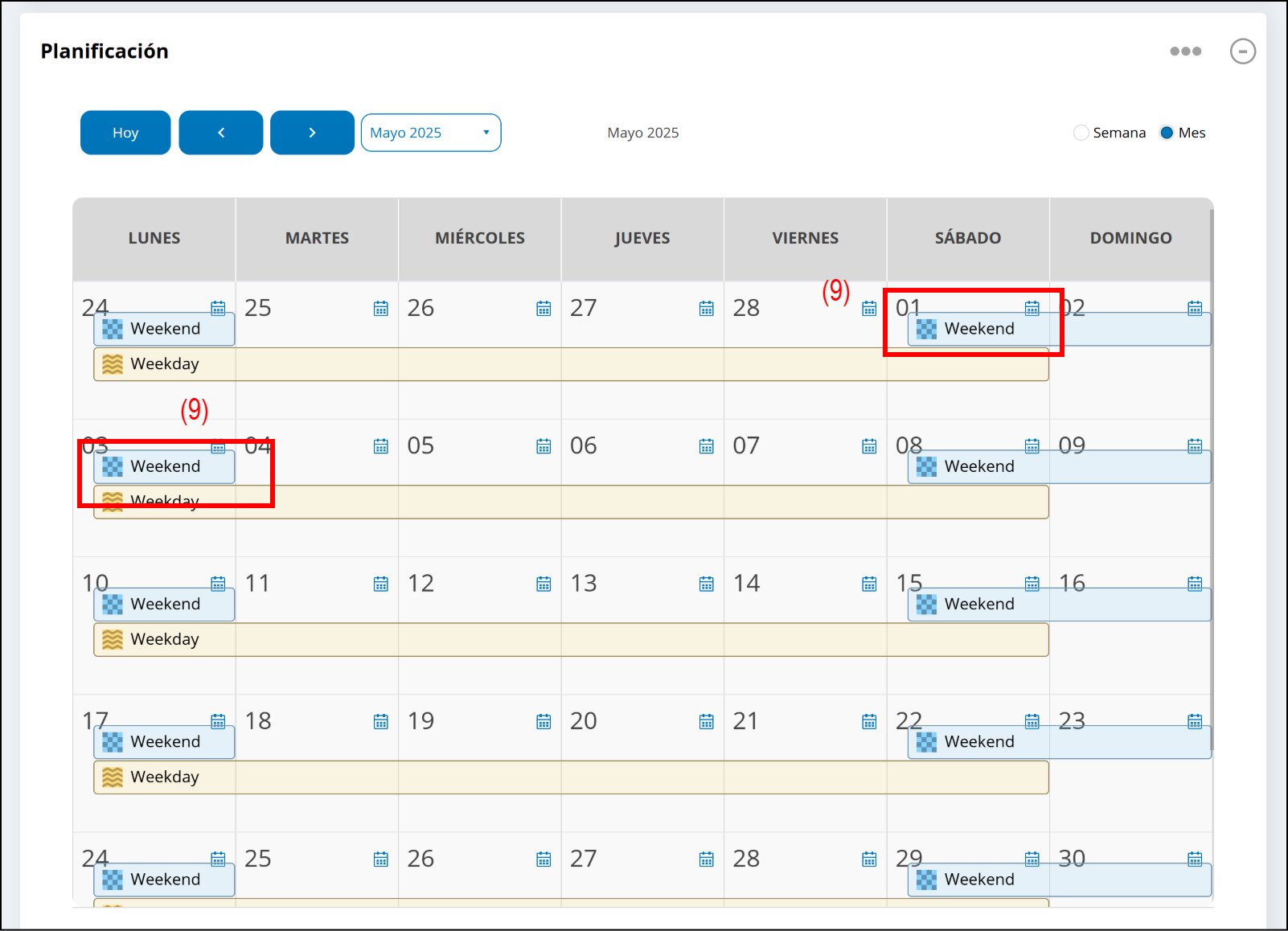Click the calendar icon on day 21
This screenshot has width=1288, height=931.
[869, 721]
